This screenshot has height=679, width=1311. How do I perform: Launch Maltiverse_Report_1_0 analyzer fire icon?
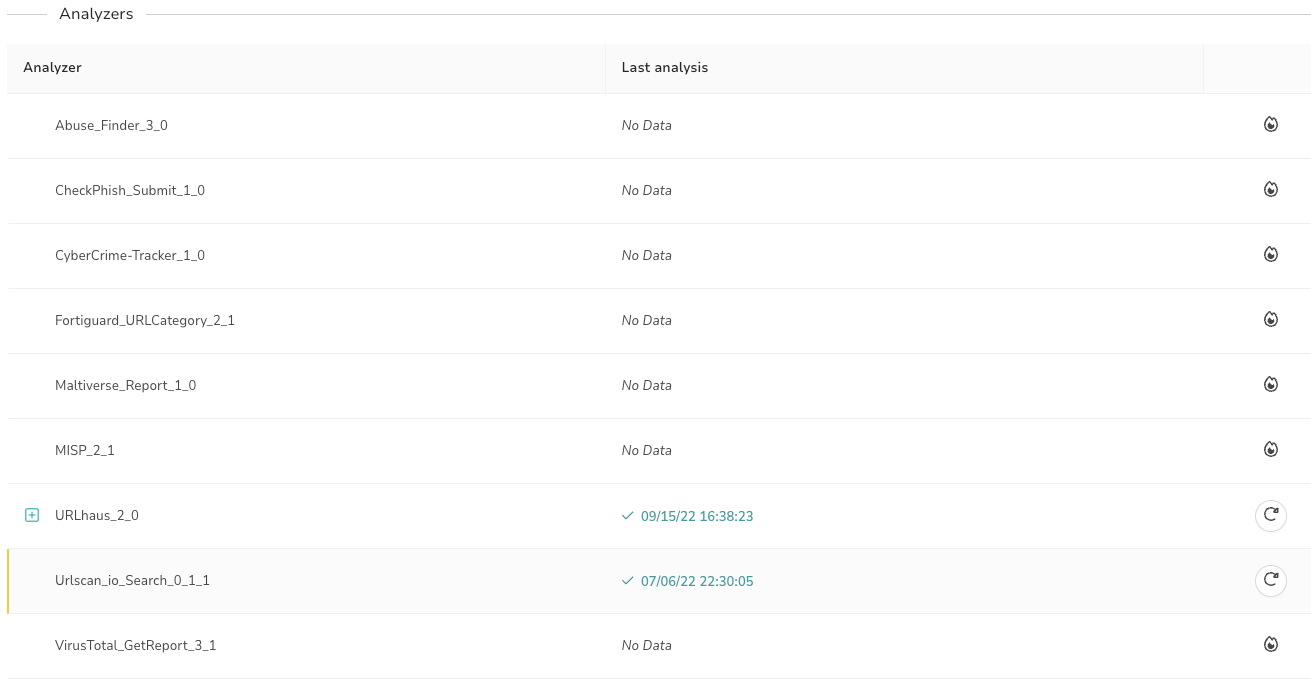(x=1270, y=384)
